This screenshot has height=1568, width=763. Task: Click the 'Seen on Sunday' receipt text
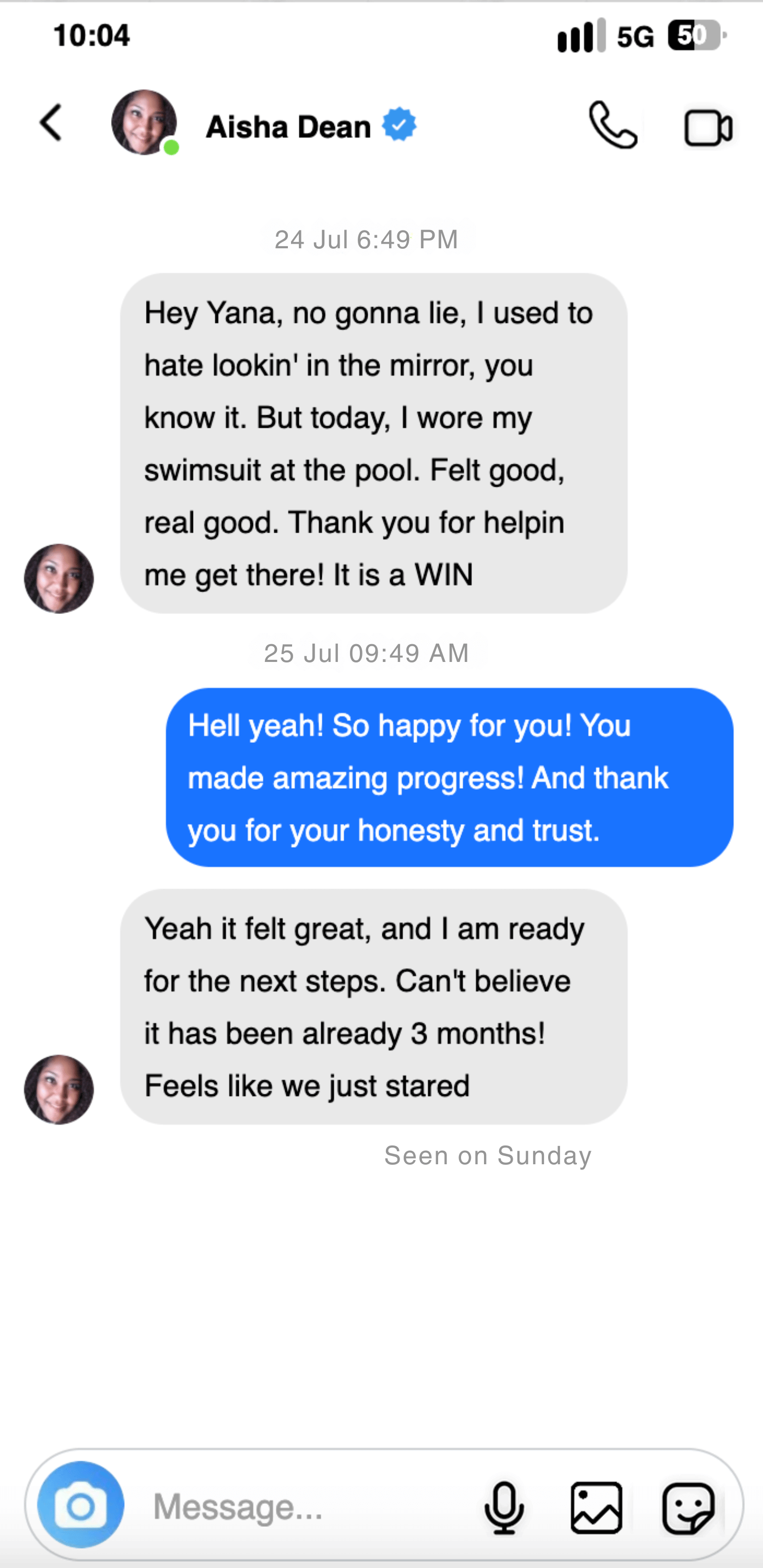[488, 1155]
